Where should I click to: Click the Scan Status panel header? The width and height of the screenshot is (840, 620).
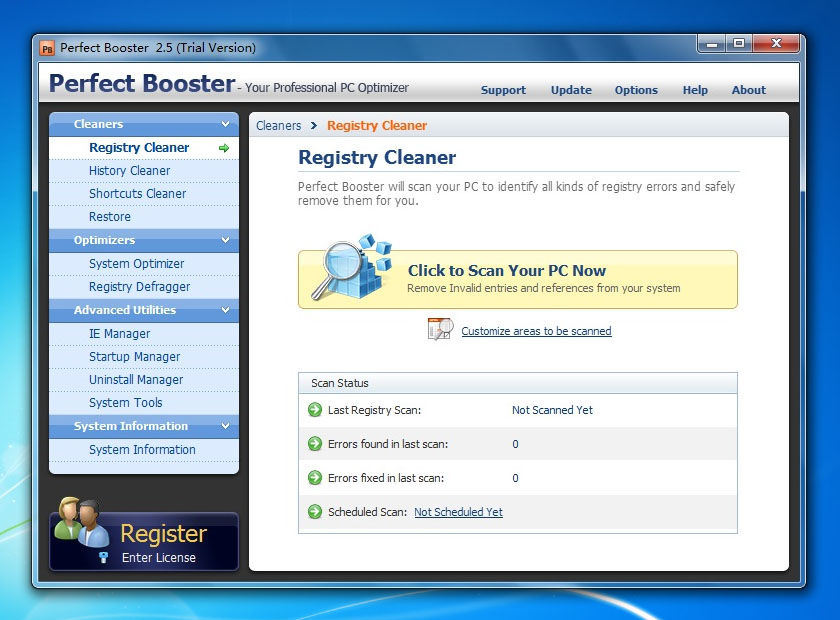pyautogui.click(x=518, y=383)
